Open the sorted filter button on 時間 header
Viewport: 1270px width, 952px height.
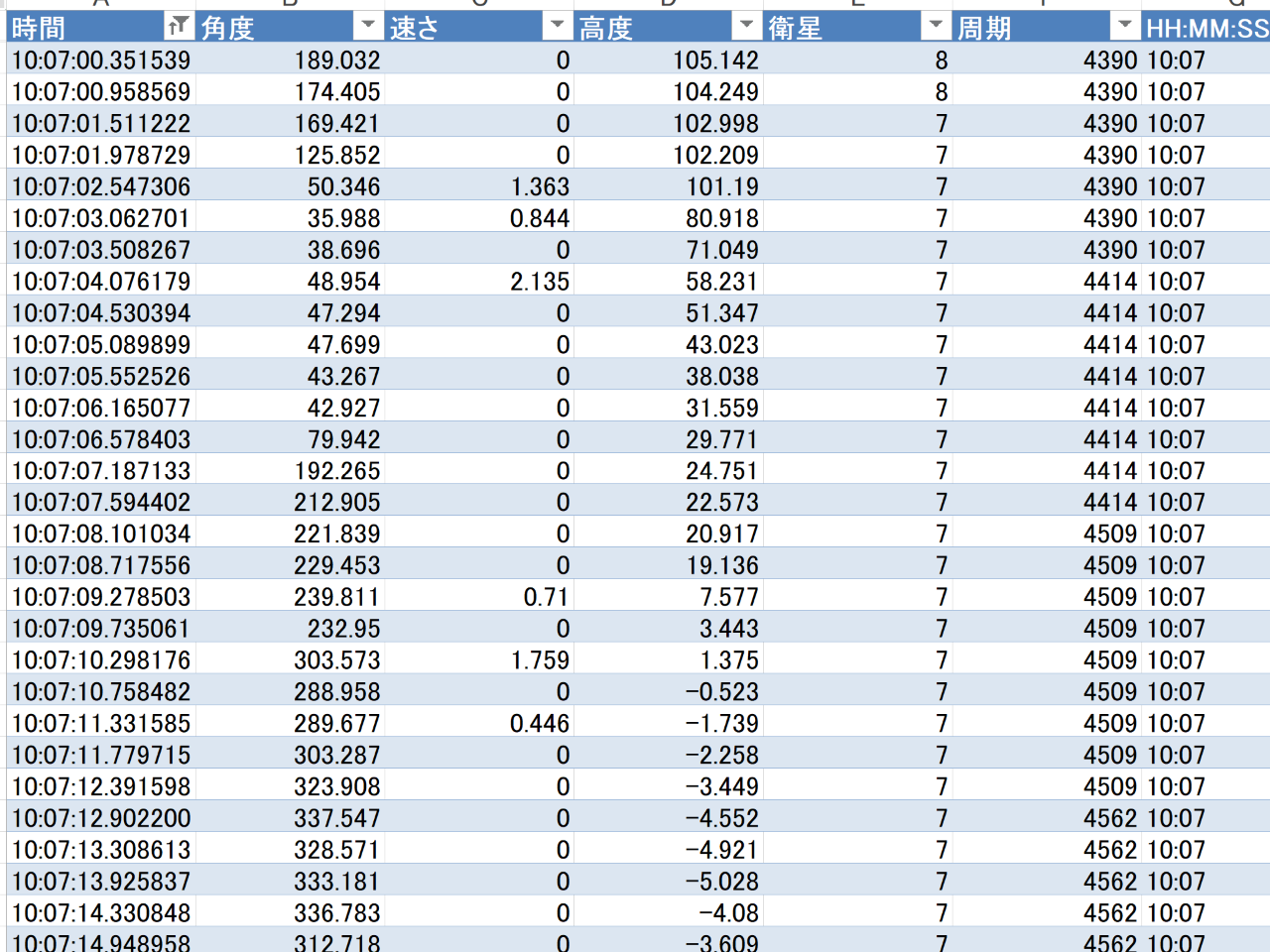tap(178, 27)
